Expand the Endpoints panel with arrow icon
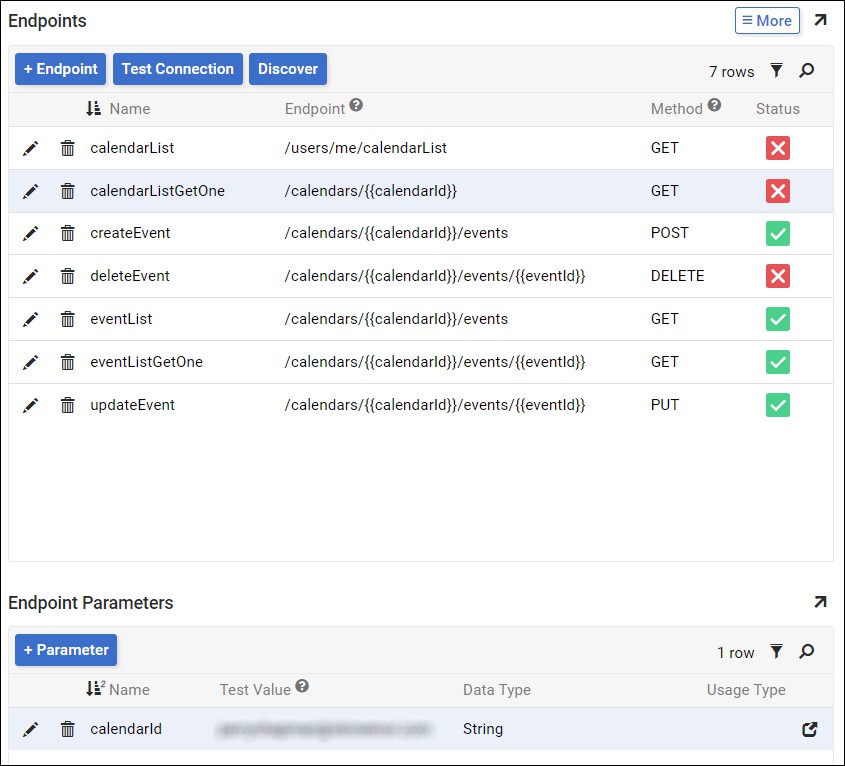 [x=820, y=20]
